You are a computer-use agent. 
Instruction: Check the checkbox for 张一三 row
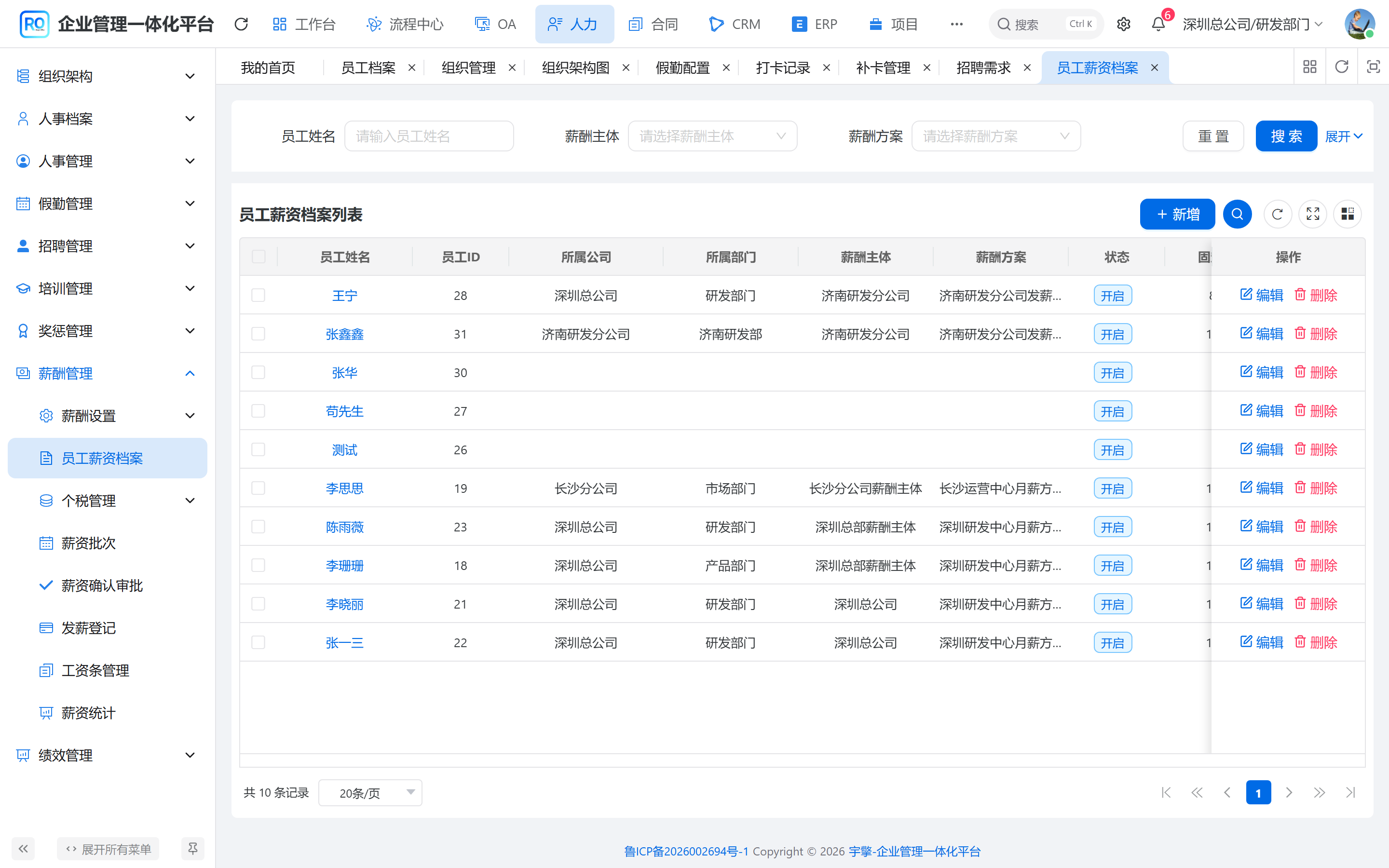click(259, 642)
